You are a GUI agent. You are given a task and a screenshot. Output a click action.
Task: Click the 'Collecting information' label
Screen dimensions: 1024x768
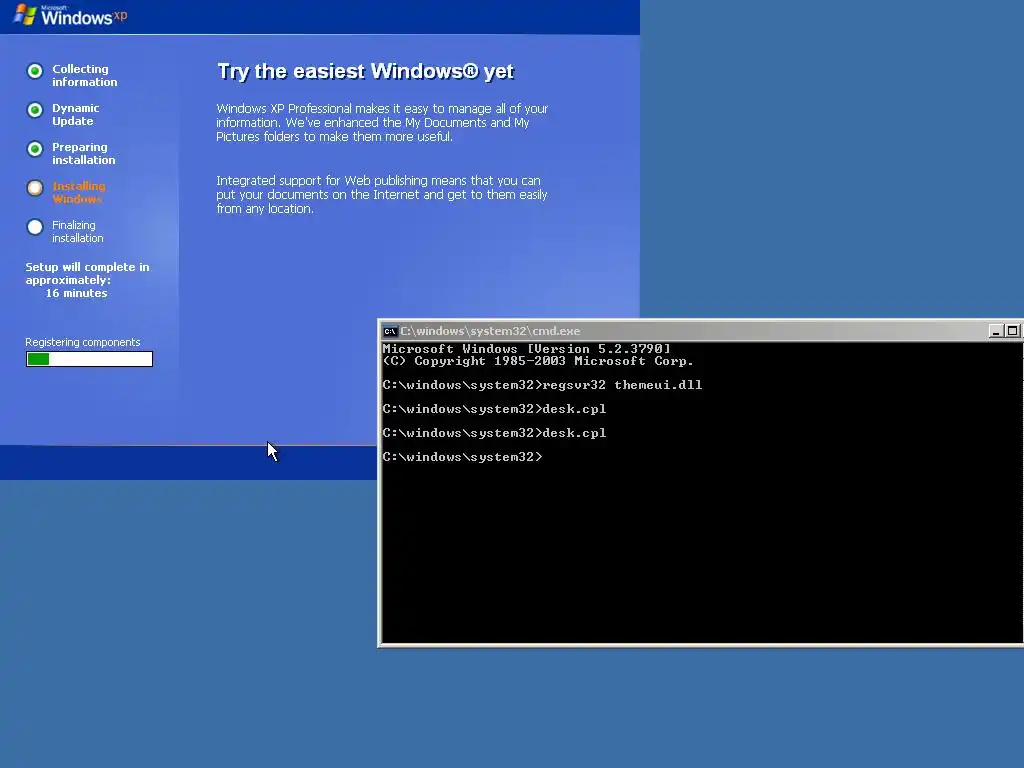pyautogui.click(x=84, y=75)
